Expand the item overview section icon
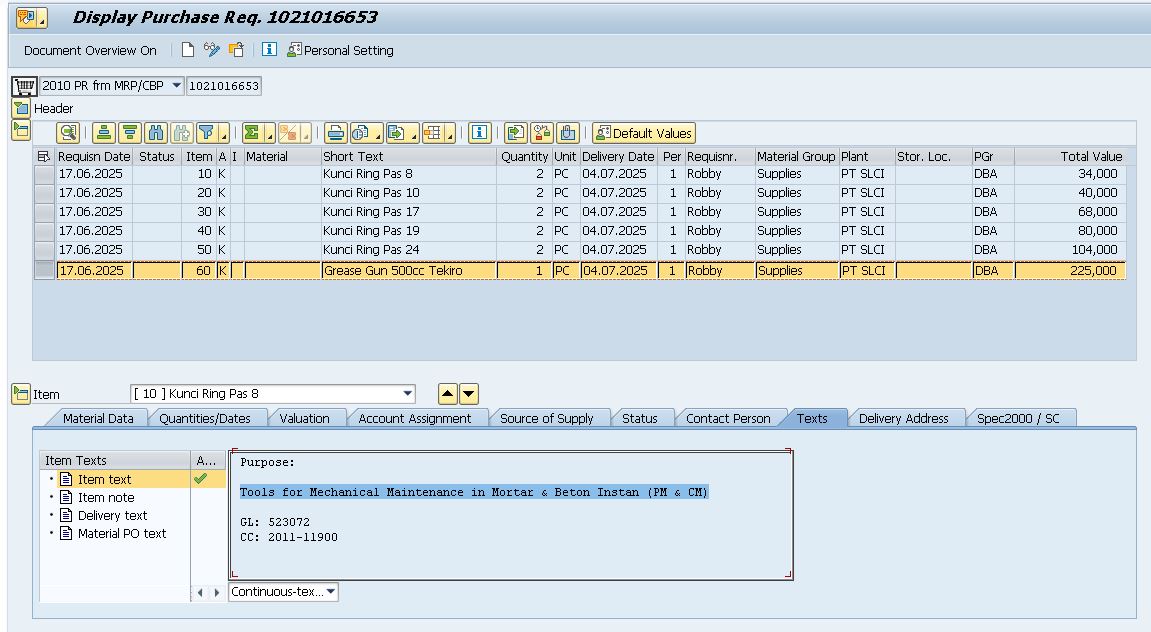Viewport: 1151px width, 632px height. coord(21,131)
